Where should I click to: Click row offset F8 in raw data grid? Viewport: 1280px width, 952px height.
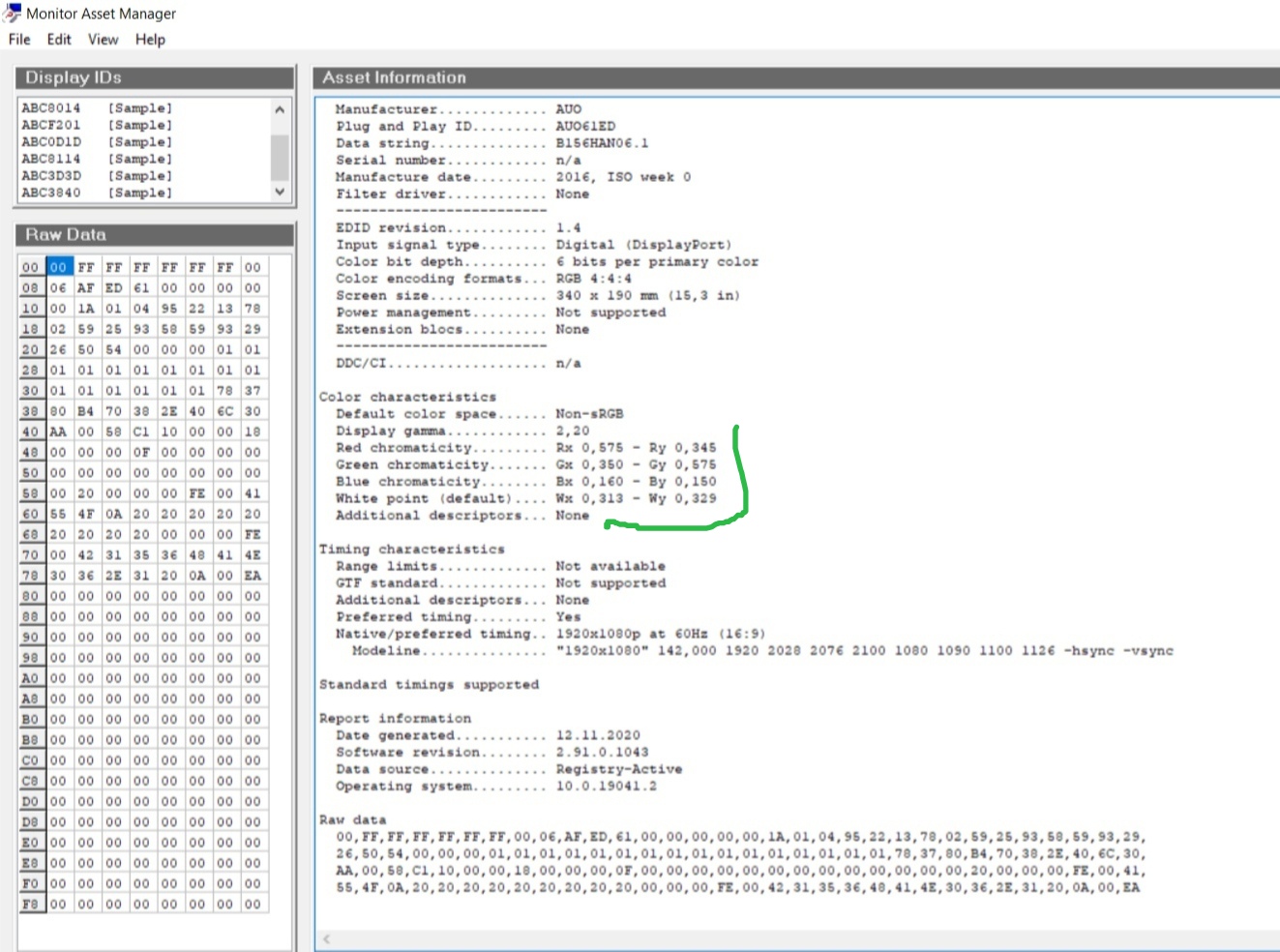[31, 905]
